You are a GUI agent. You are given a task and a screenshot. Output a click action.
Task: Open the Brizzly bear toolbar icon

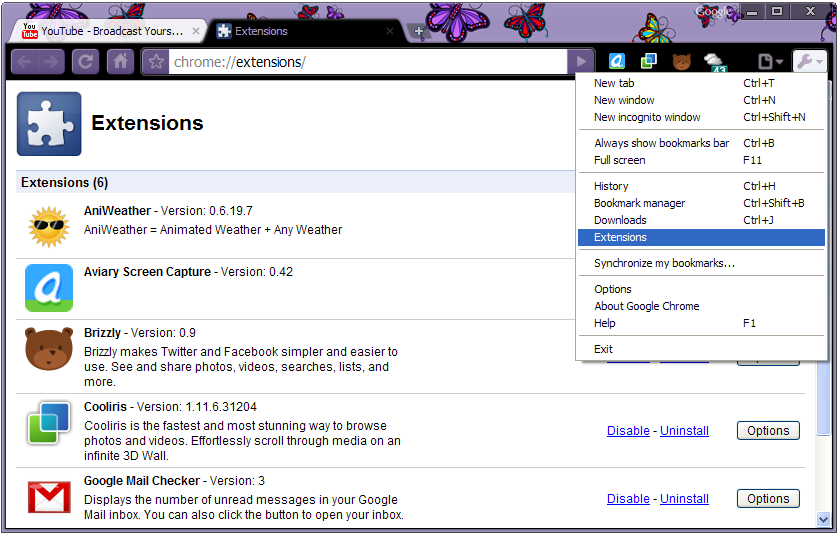click(681, 62)
